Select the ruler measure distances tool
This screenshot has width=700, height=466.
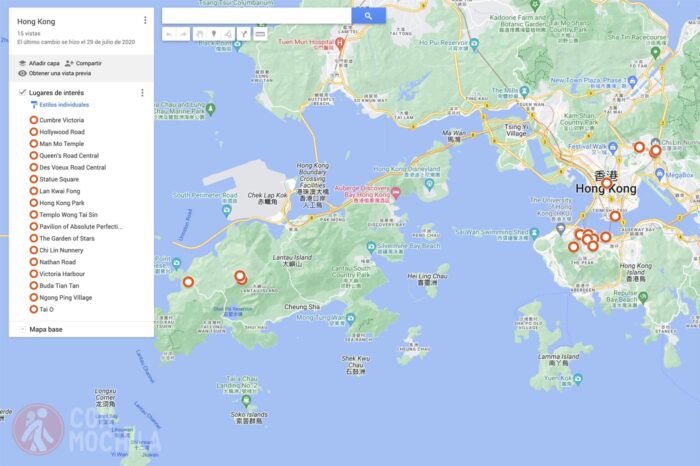pos(260,34)
